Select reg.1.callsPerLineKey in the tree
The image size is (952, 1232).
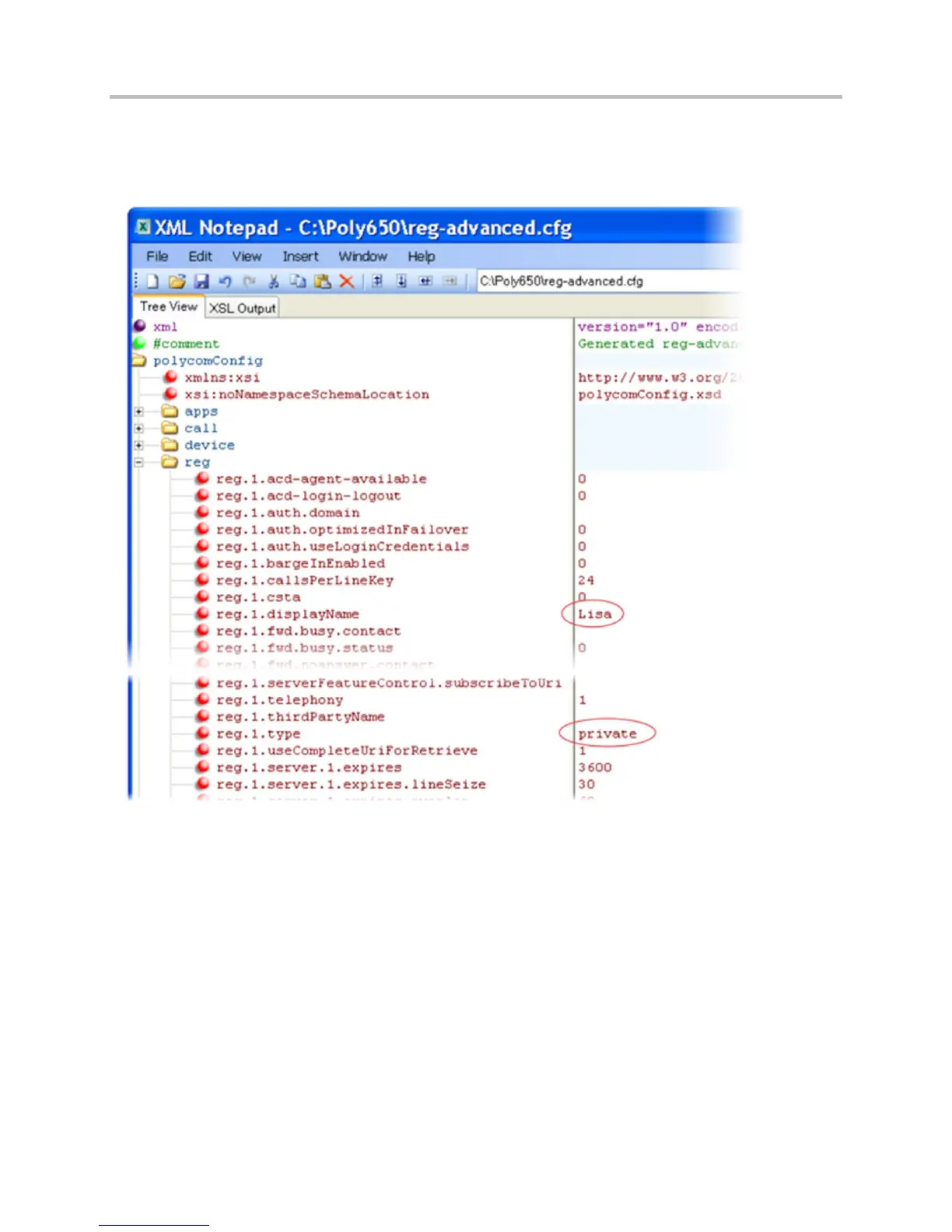coord(305,580)
